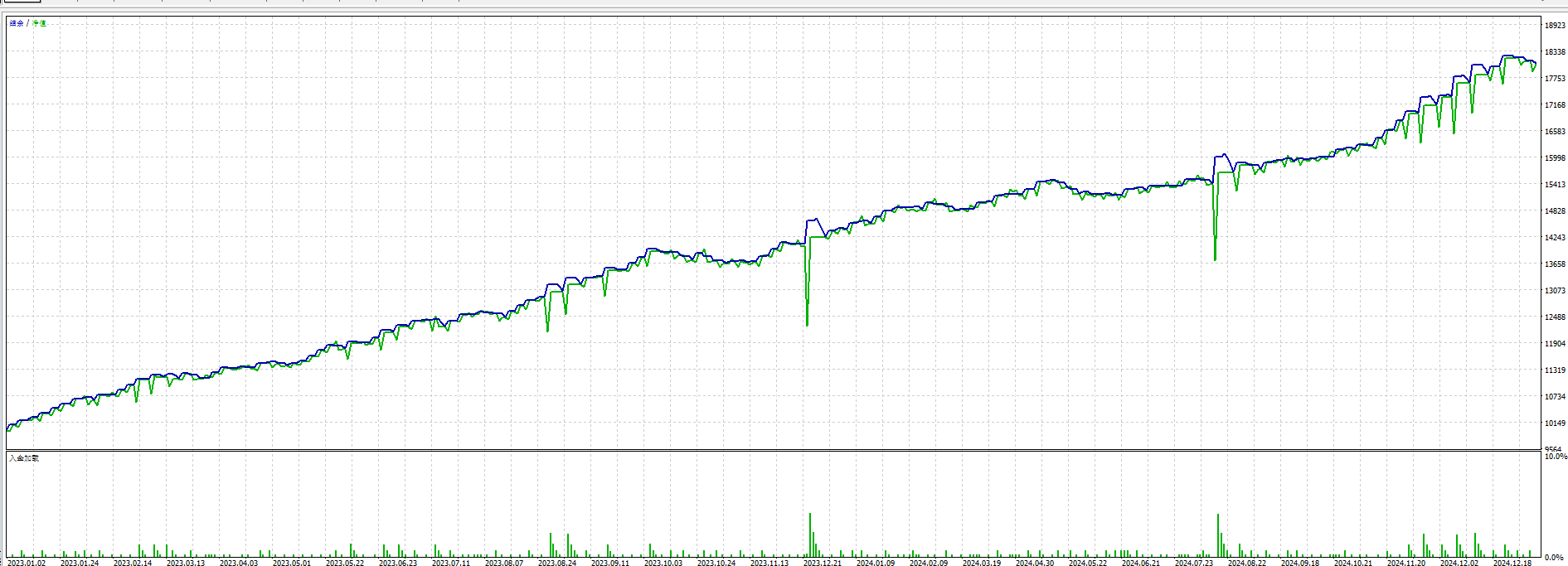The height and width of the screenshot is (566, 1568).
Task: Click the 2024.08.22 date label
Action: click(1247, 563)
